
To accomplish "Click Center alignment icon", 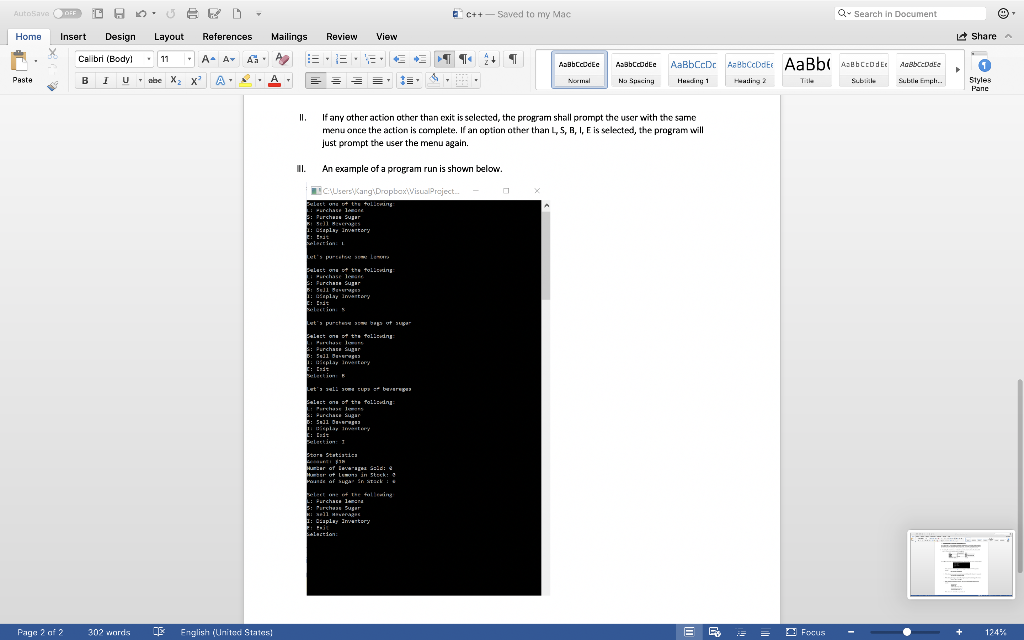I will click(x=336, y=80).
